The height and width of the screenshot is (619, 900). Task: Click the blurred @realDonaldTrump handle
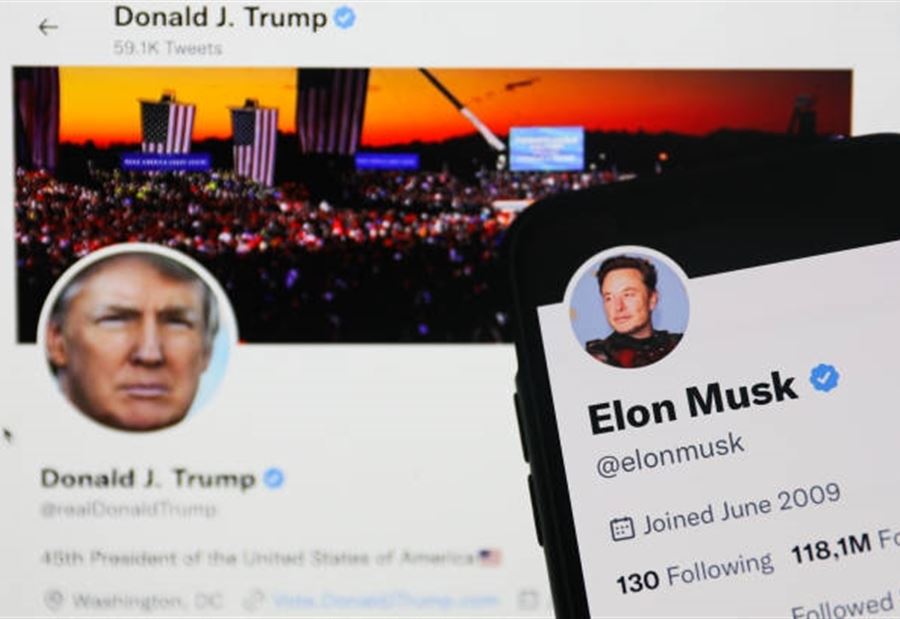point(129,509)
